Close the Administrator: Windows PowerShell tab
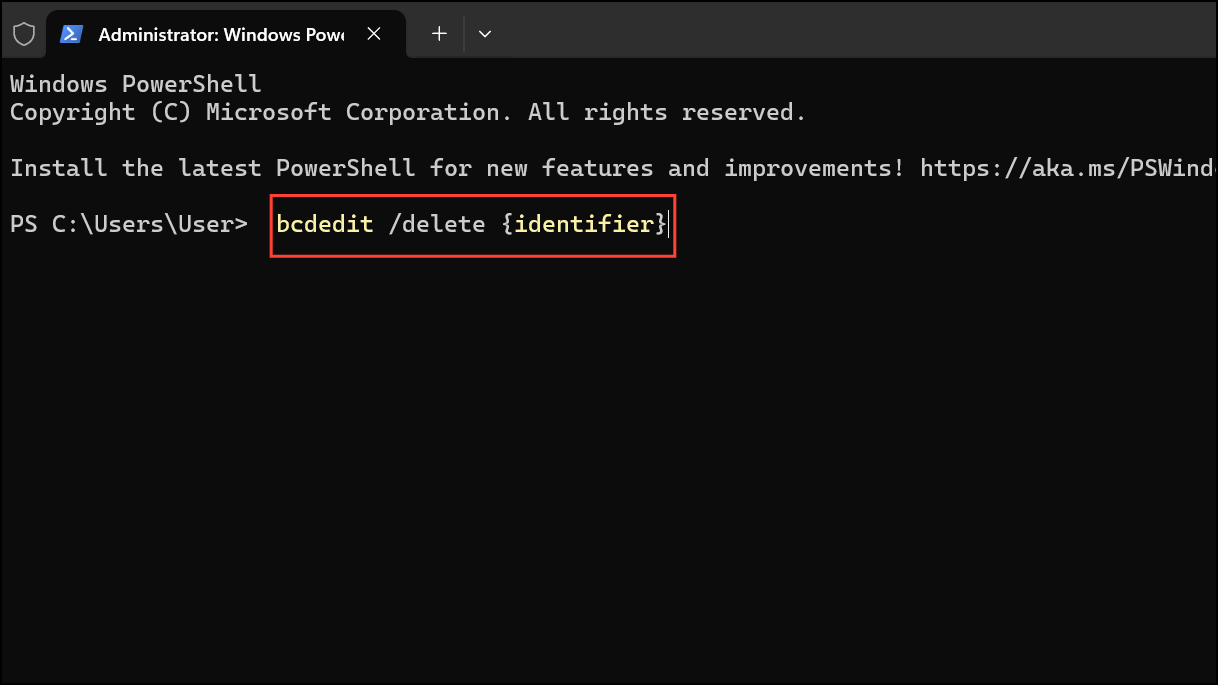The image size is (1218, 685). point(374,34)
